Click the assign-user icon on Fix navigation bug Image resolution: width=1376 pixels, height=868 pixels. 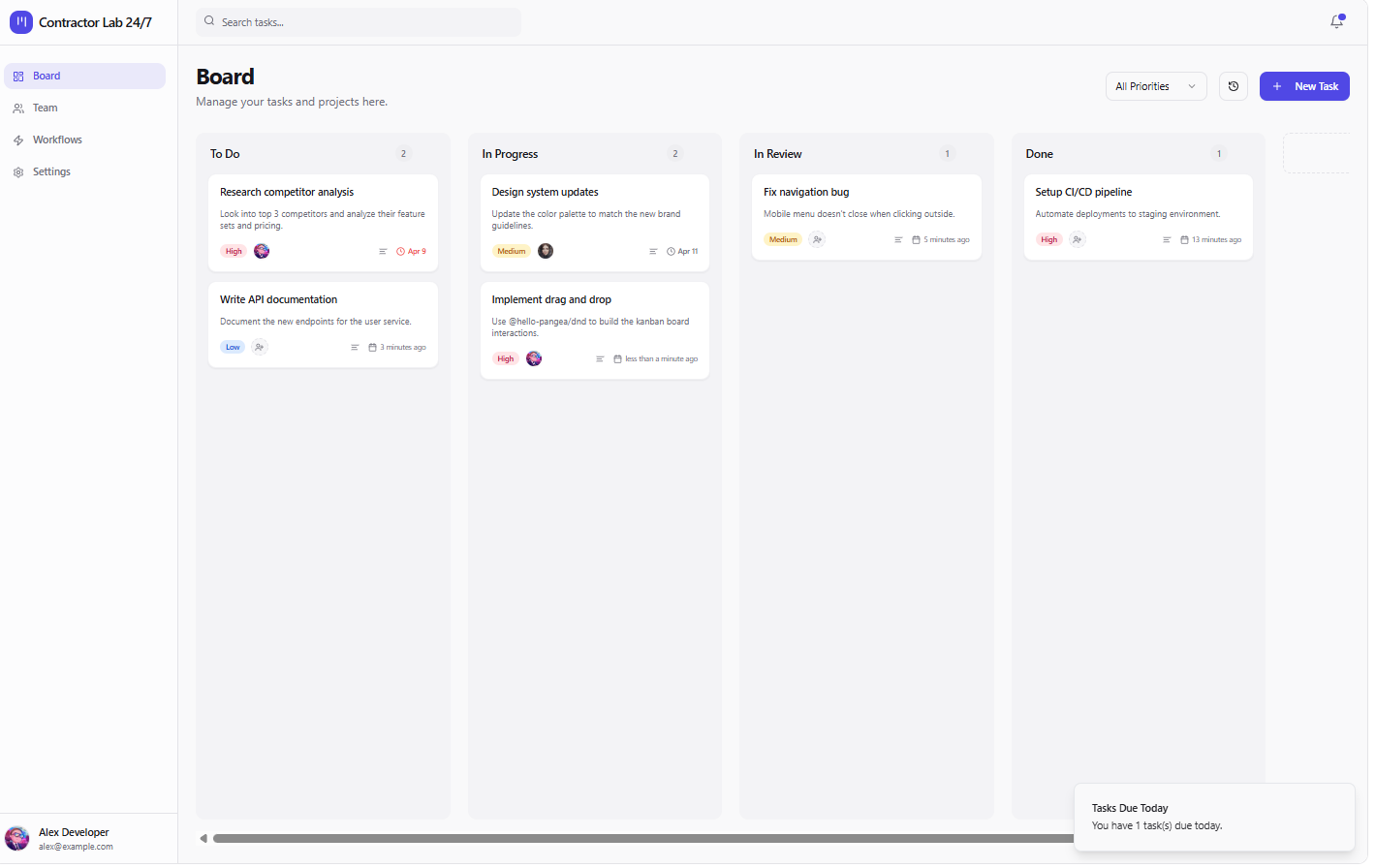[816, 239]
